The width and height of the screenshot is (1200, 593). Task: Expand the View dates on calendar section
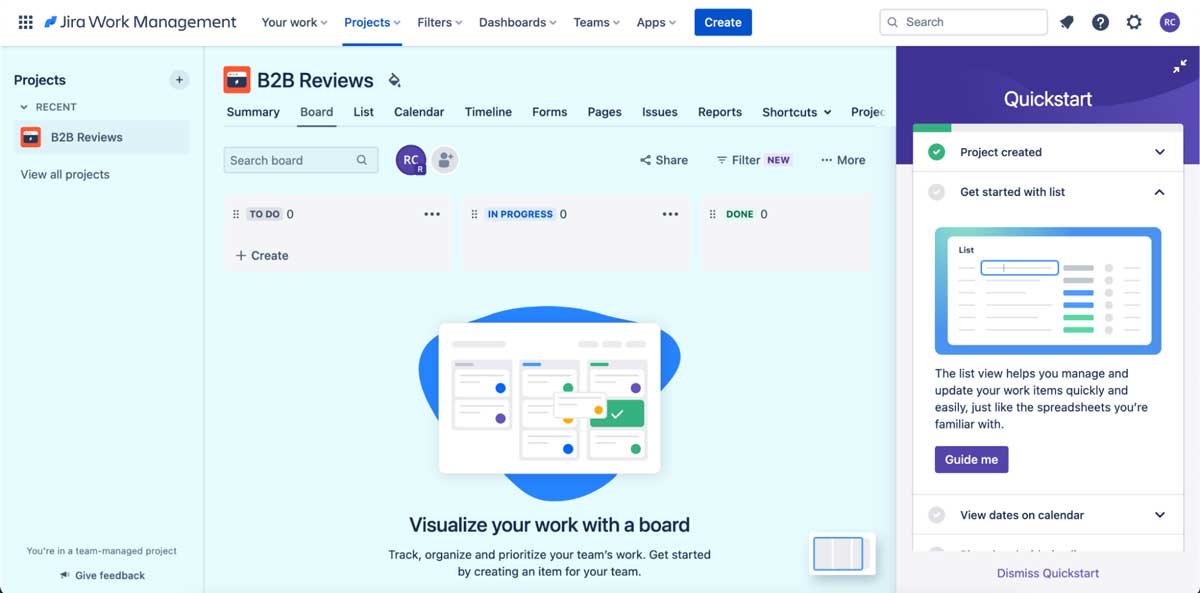pyautogui.click(x=1159, y=515)
